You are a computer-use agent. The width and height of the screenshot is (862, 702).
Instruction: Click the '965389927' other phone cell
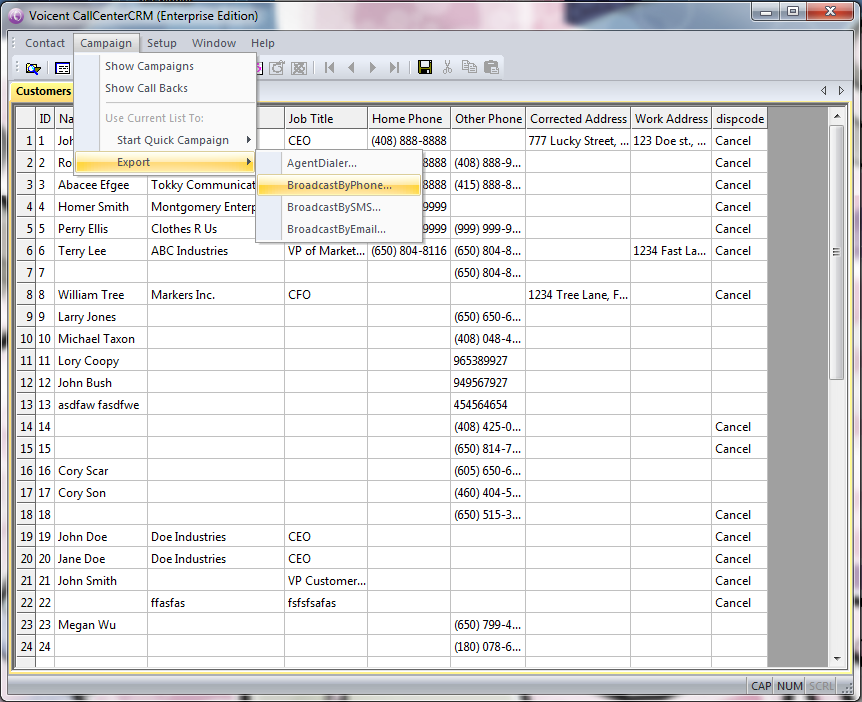(x=488, y=361)
